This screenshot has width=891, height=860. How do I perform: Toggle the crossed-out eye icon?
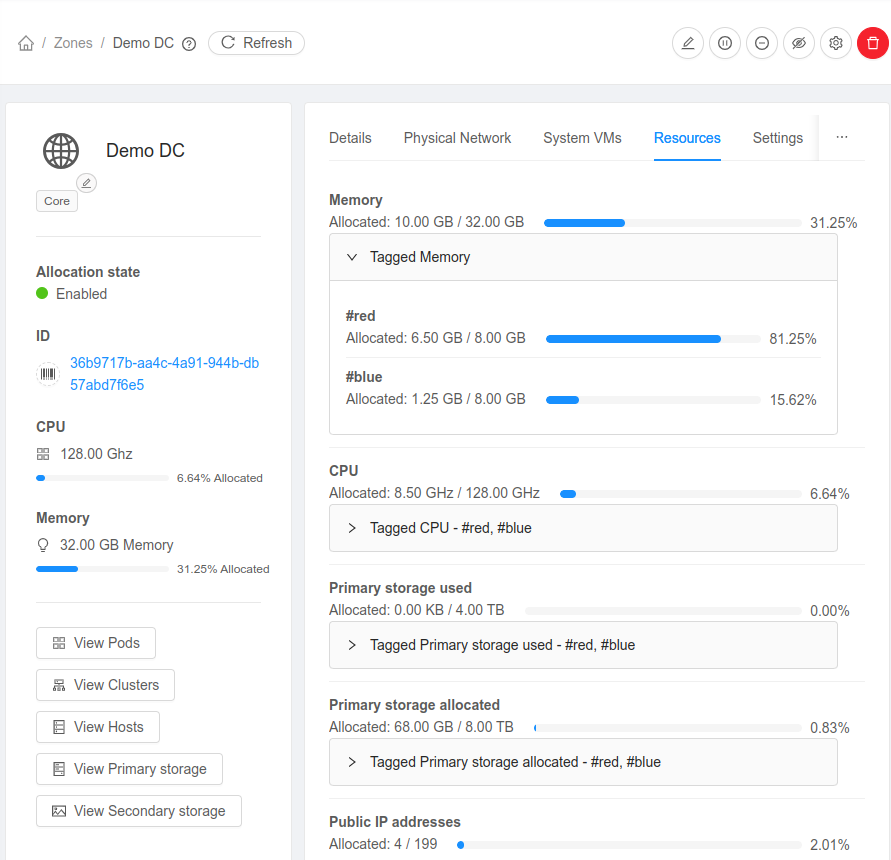pyautogui.click(x=799, y=43)
